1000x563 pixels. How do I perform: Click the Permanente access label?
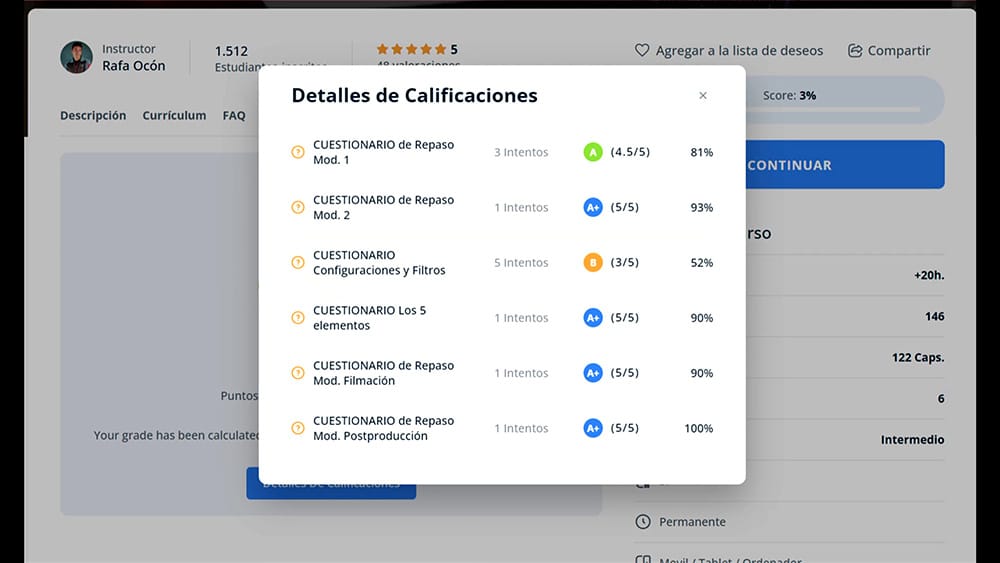point(693,522)
